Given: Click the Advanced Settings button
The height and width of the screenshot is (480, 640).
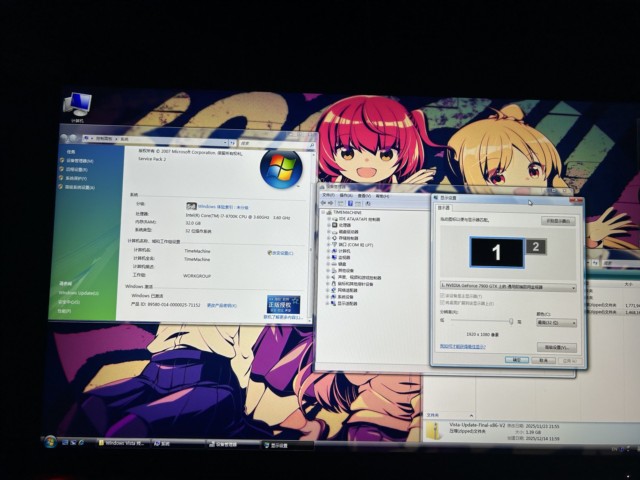Looking at the screenshot, I should point(555,347).
